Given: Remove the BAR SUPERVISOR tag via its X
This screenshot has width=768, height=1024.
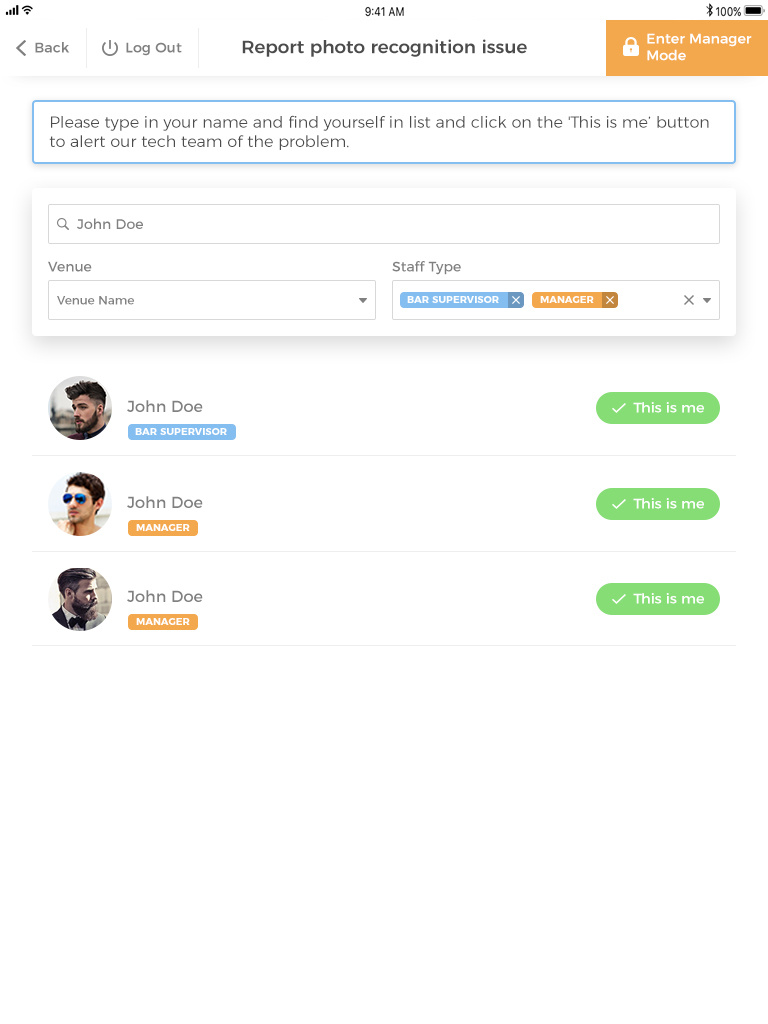Looking at the screenshot, I should tap(516, 299).
